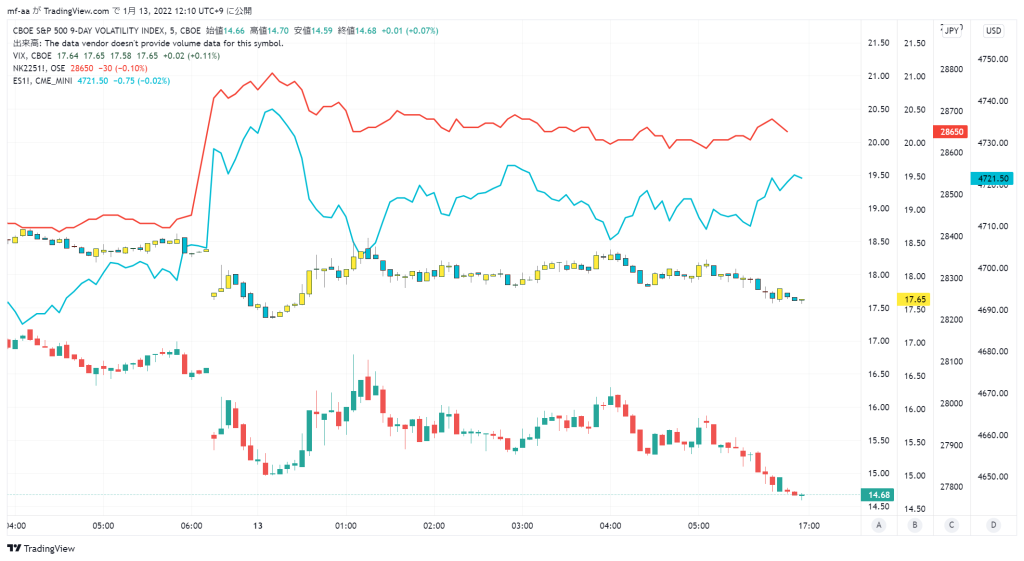
Task: Select the ES1!, CME_MINI legend entry
Action: (42, 81)
